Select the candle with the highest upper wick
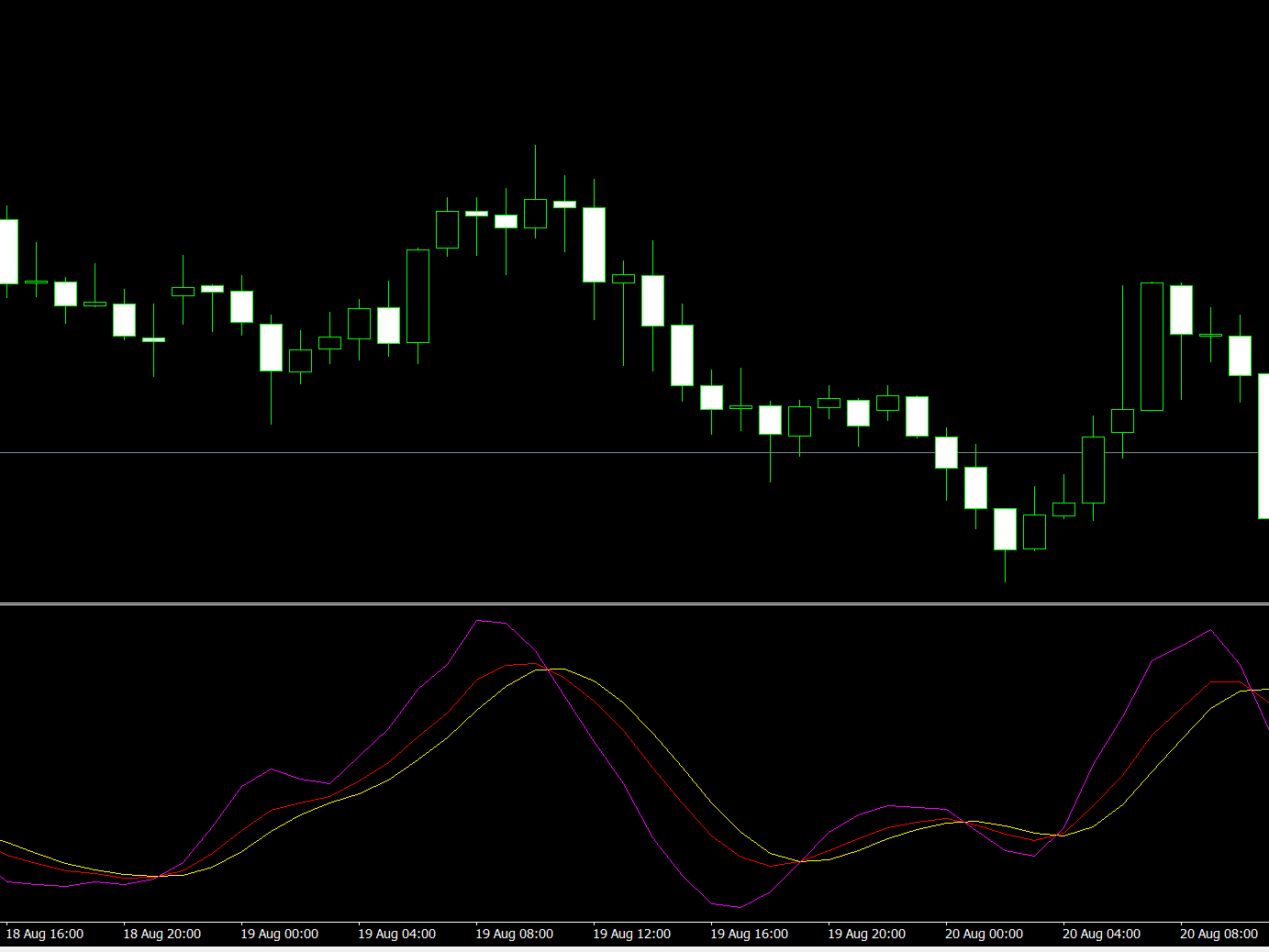 click(535, 213)
